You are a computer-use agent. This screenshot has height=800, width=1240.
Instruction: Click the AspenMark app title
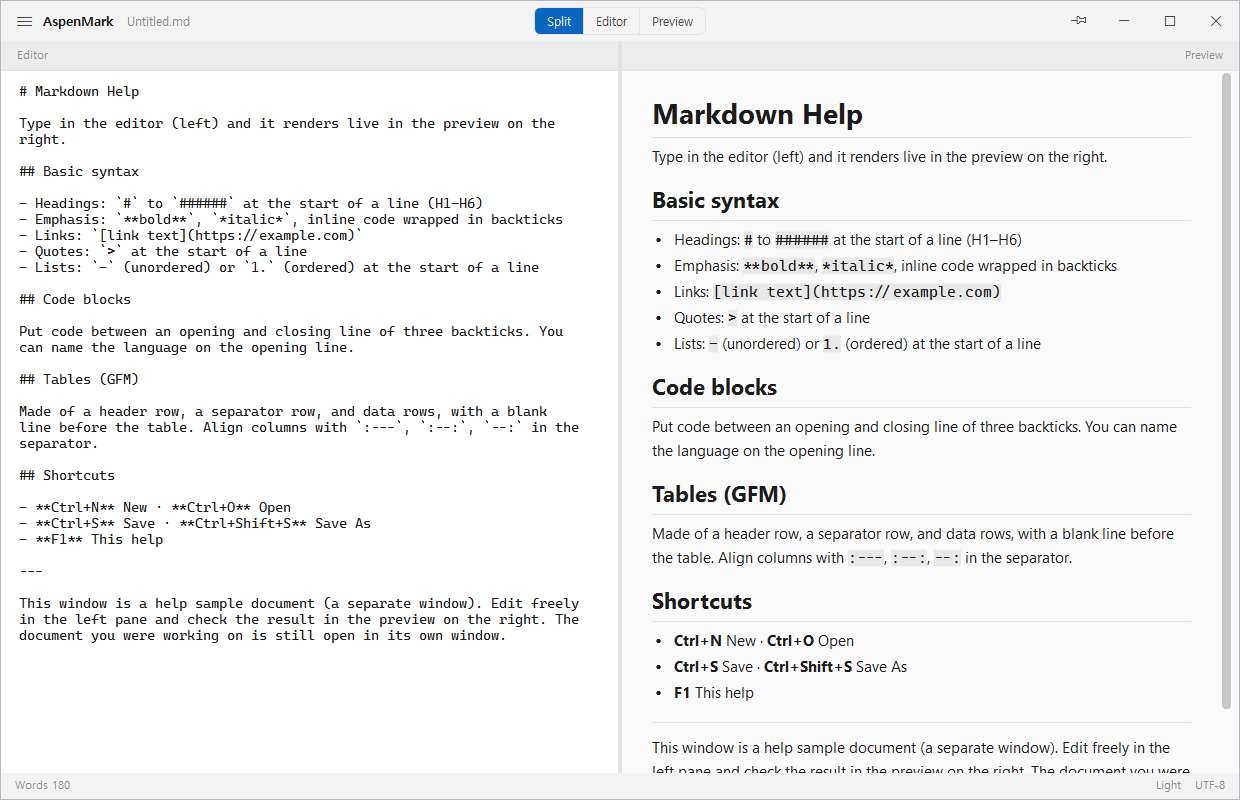point(78,21)
